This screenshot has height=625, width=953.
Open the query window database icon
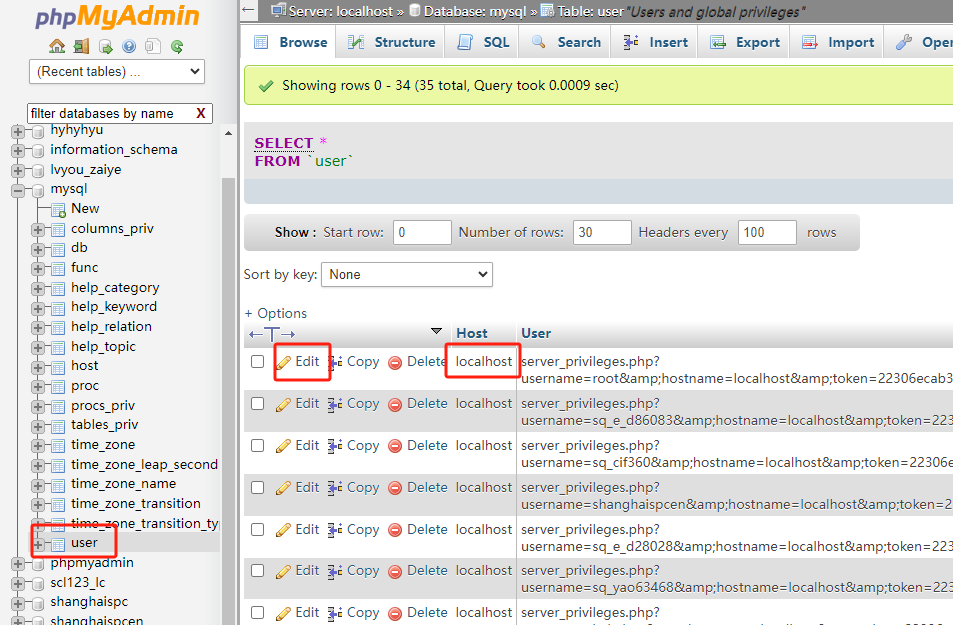[105, 46]
